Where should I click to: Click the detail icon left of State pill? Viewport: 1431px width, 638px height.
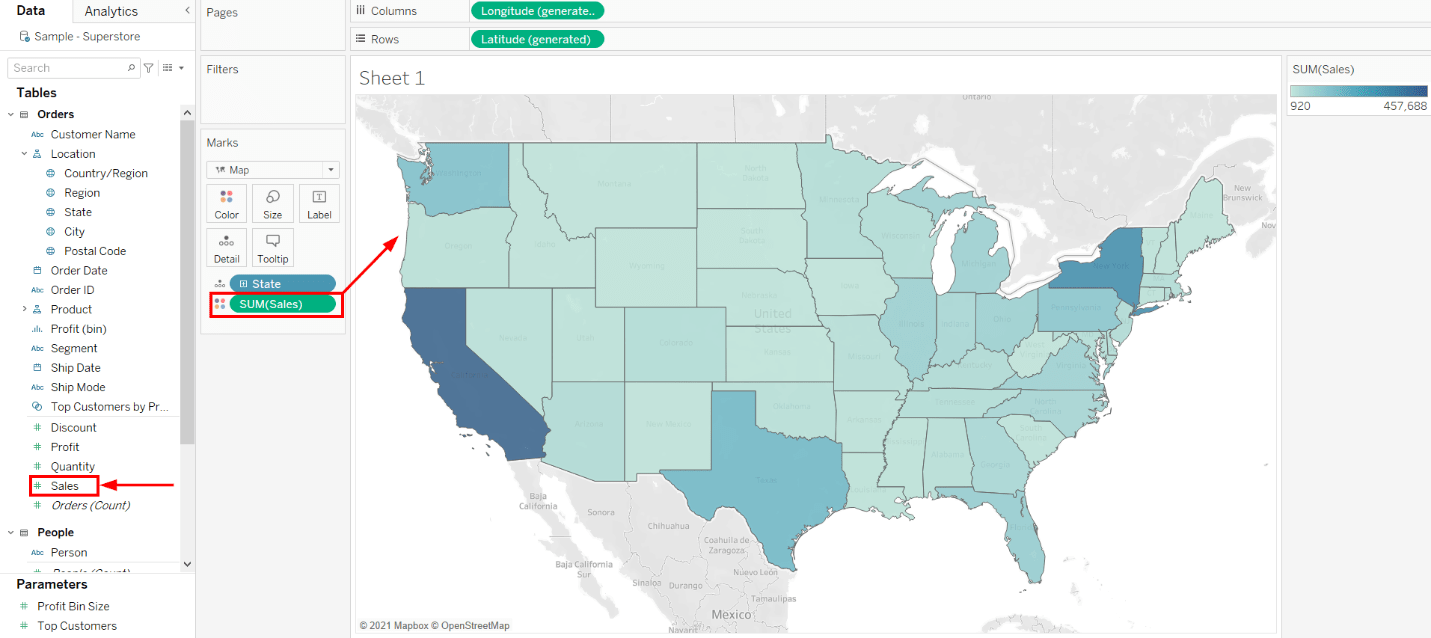(219, 284)
